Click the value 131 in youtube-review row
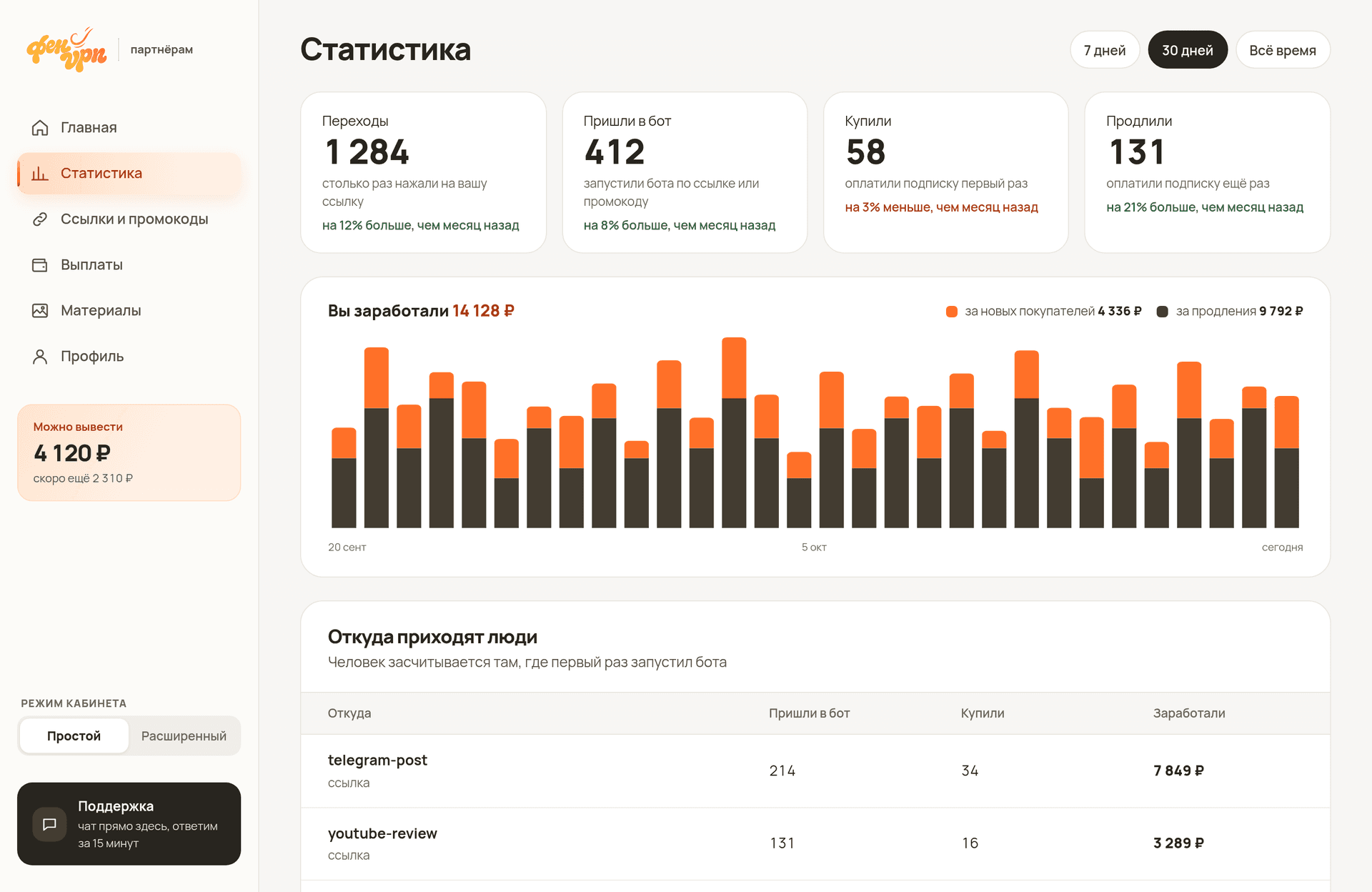This screenshot has height=892, width=1372. pos(782,843)
